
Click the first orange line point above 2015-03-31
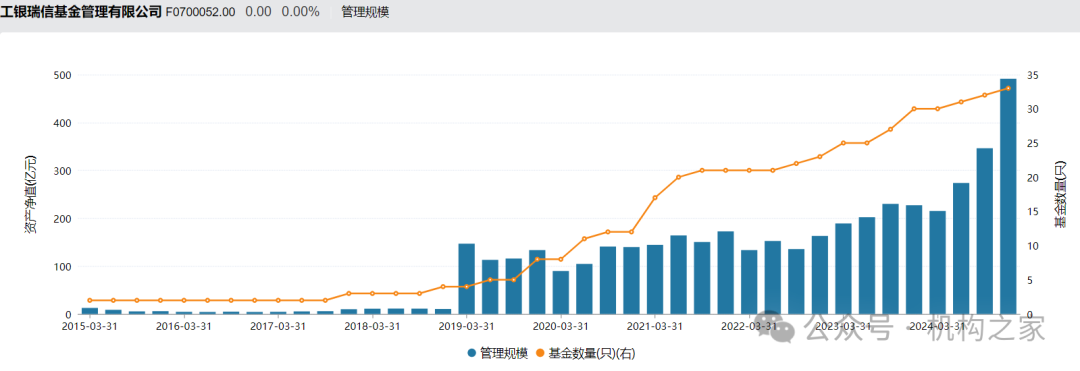[x=90, y=301]
